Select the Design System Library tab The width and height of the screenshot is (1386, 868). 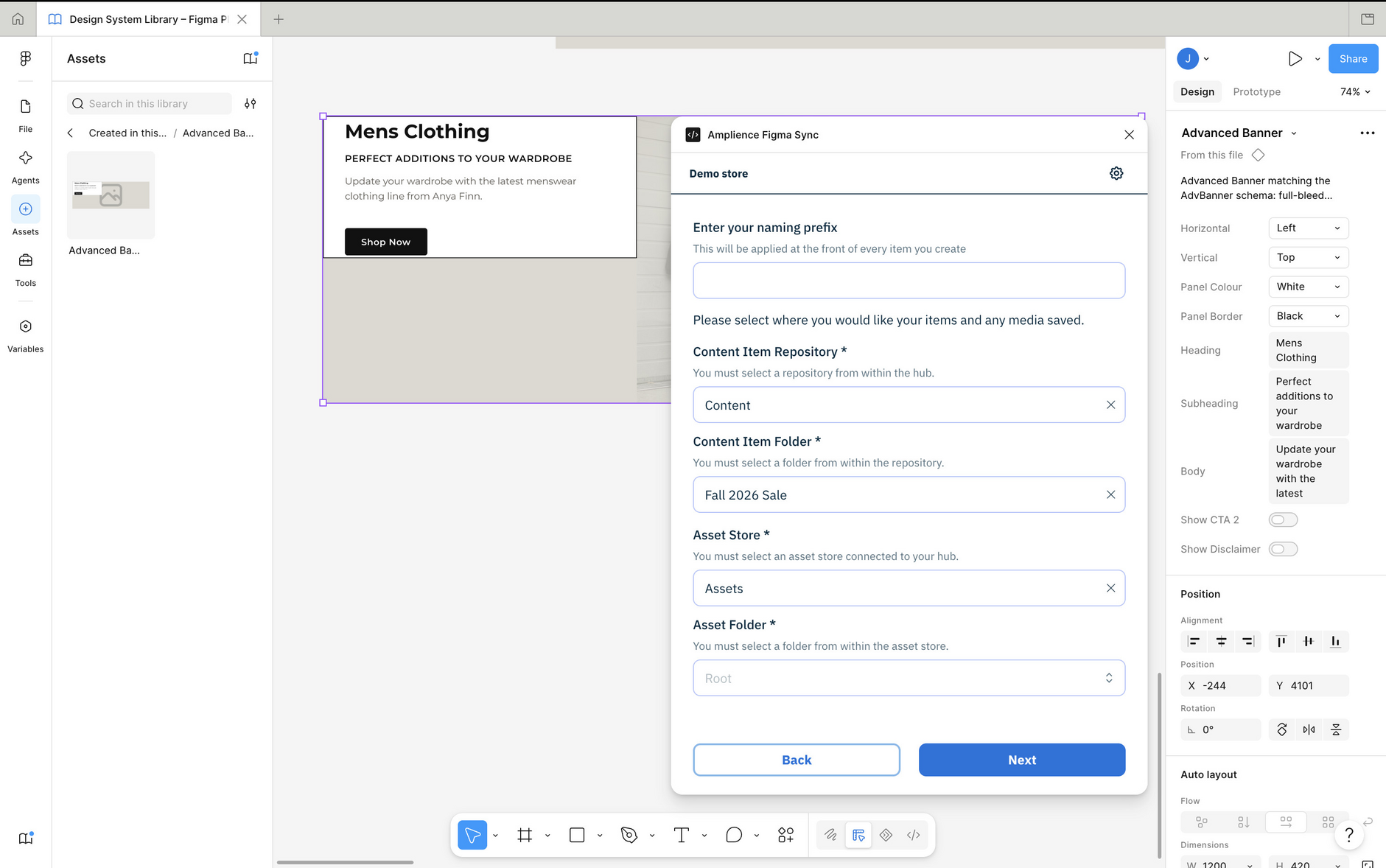pyautogui.click(x=148, y=19)
